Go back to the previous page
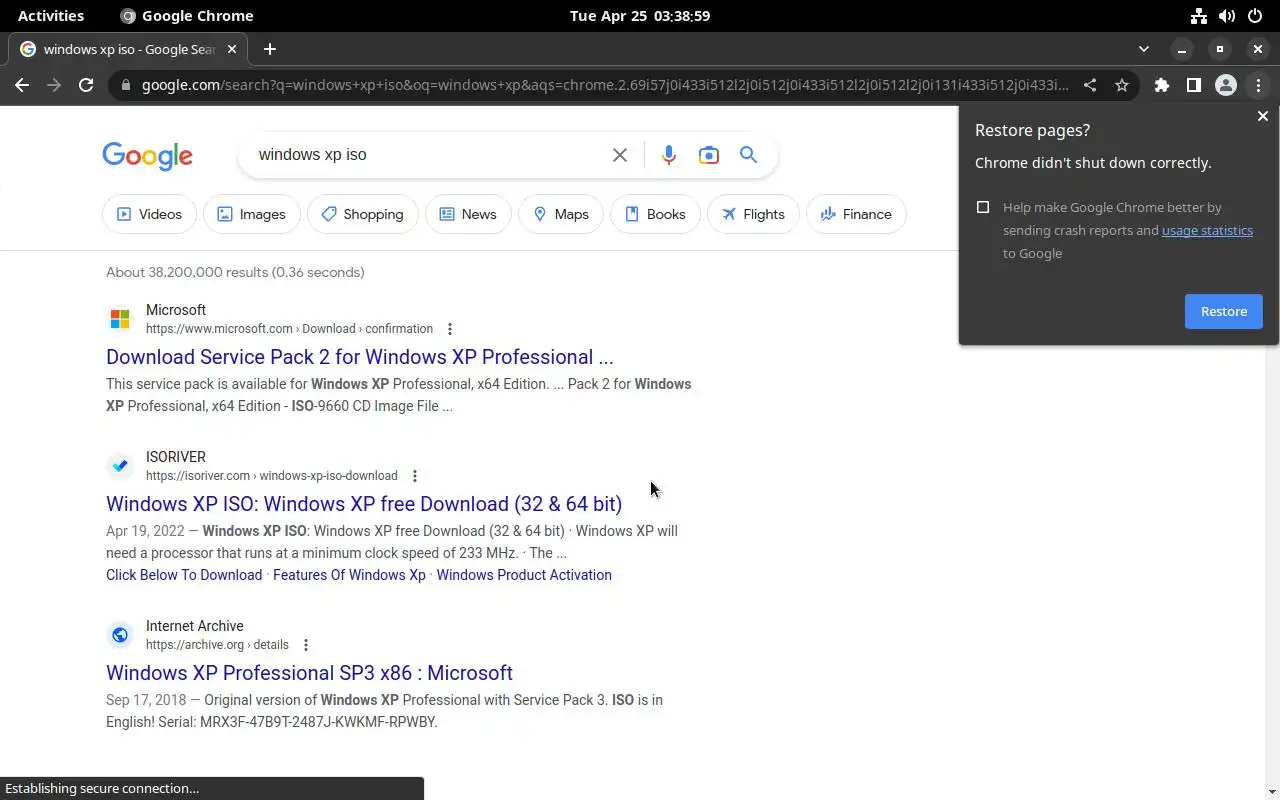Image resolution: width=1280 pixels, height=800 pixels. (x=22, y=85)
